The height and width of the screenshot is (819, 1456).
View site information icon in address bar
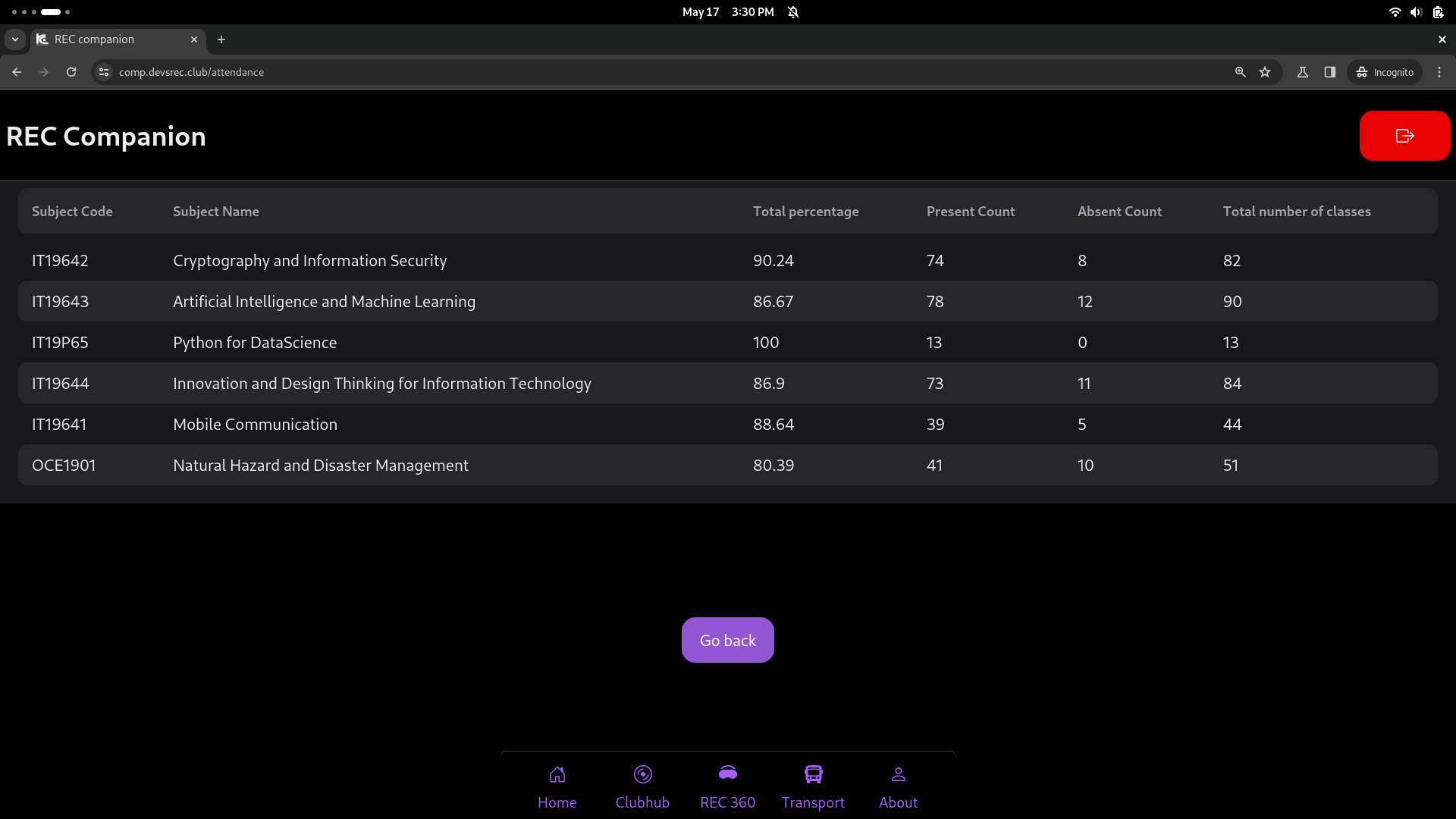click(x=104, y=72)
